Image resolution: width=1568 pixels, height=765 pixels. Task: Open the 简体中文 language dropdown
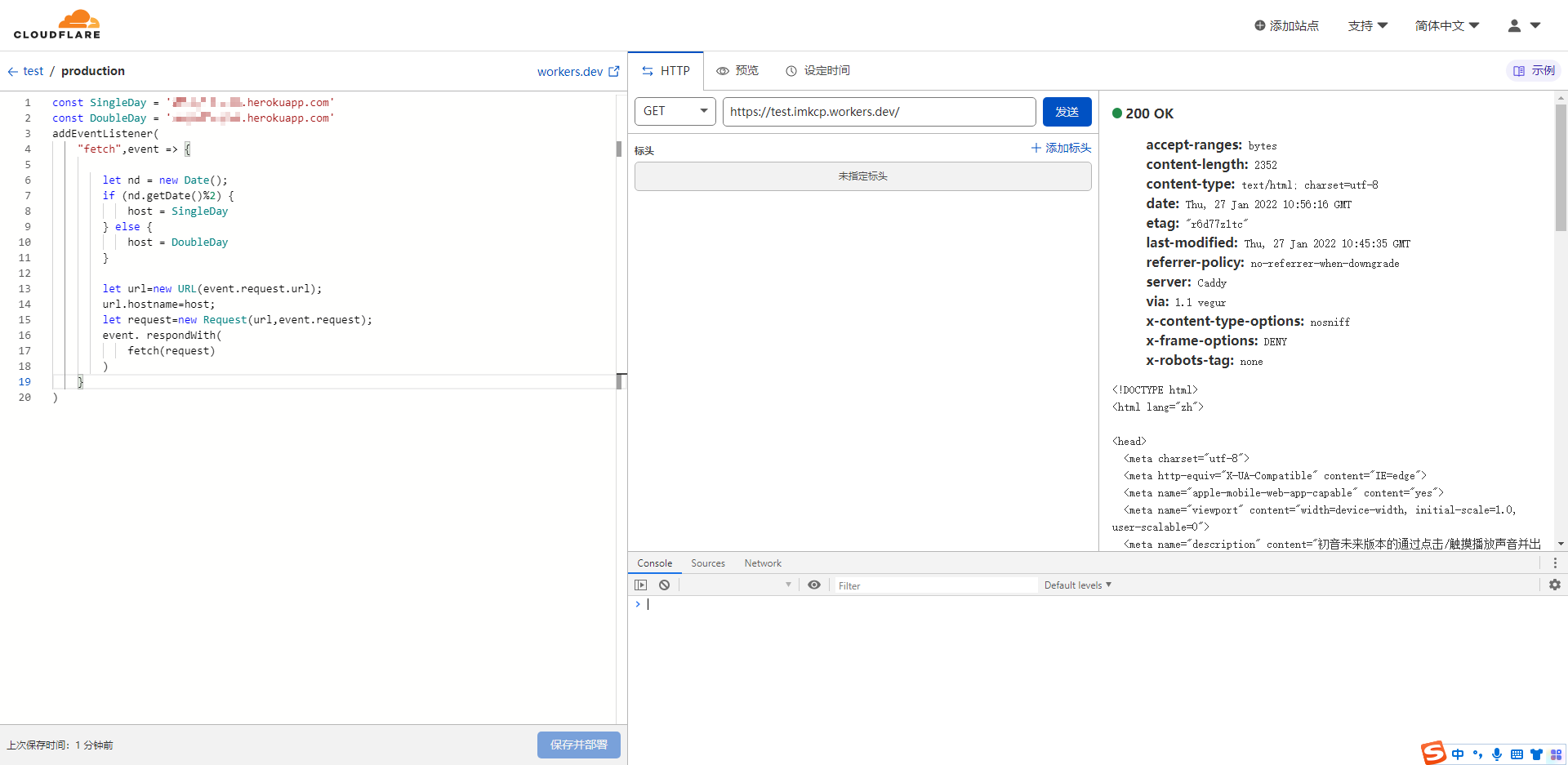(x=1446, y=26)
